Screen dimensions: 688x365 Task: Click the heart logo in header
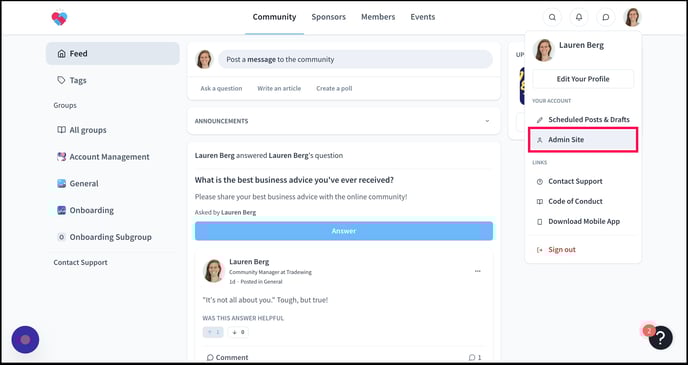[59, 18]
